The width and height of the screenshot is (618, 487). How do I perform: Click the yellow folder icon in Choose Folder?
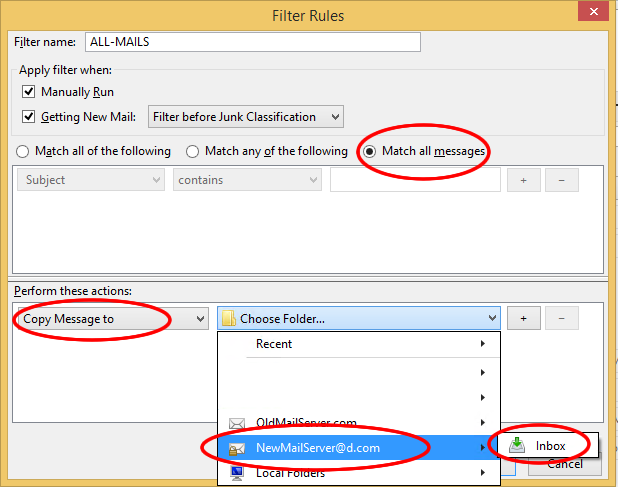click(x=229, y=318)
